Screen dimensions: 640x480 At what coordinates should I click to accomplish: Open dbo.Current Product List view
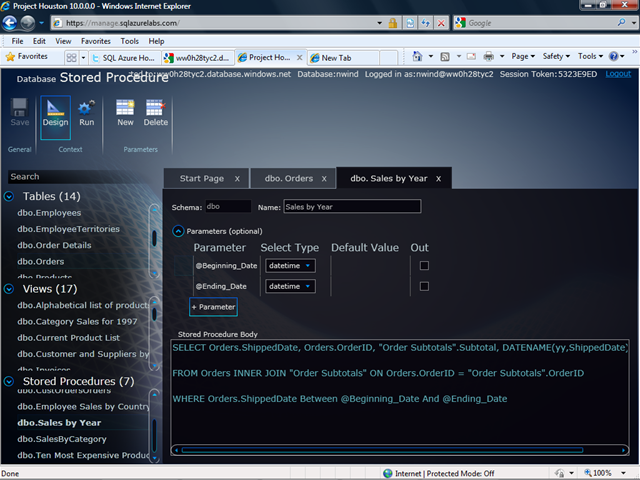pyautogui.click(x=68, y=338)
